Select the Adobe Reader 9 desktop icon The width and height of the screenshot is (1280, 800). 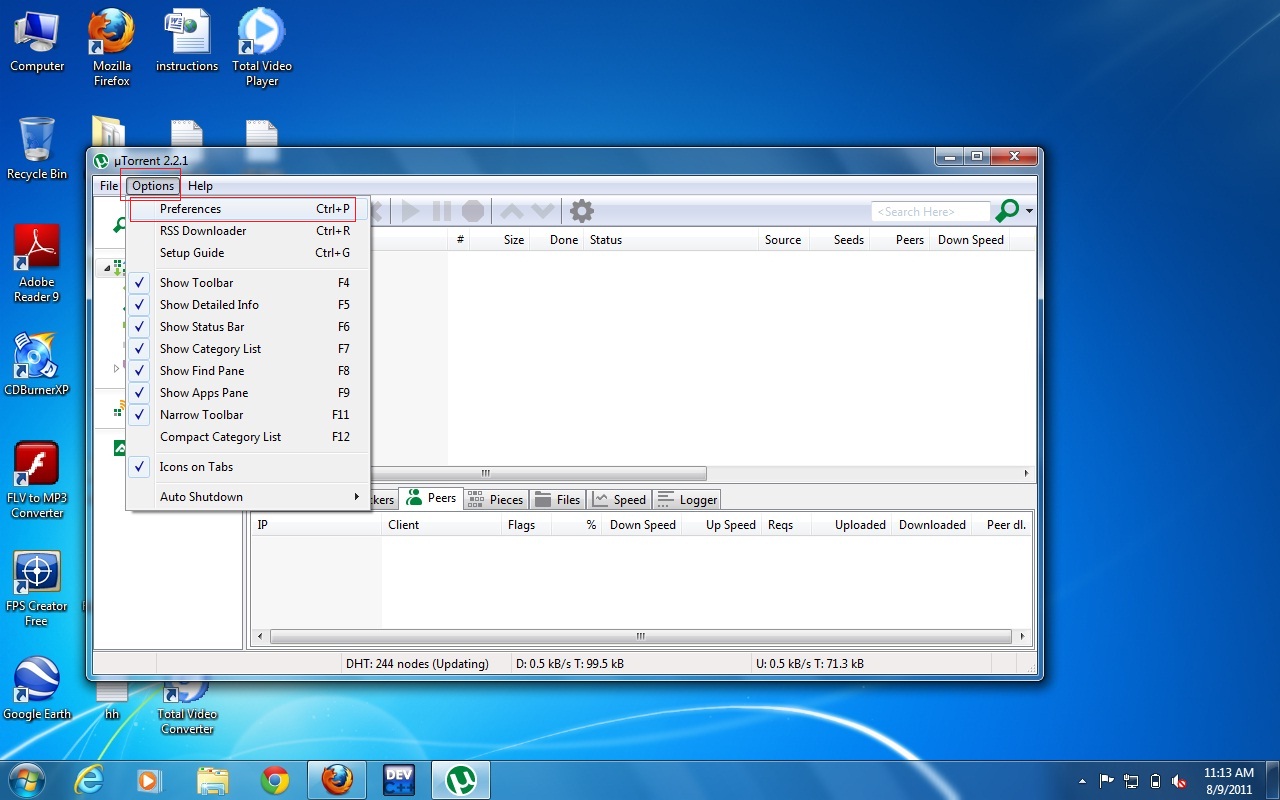[37, 263]
